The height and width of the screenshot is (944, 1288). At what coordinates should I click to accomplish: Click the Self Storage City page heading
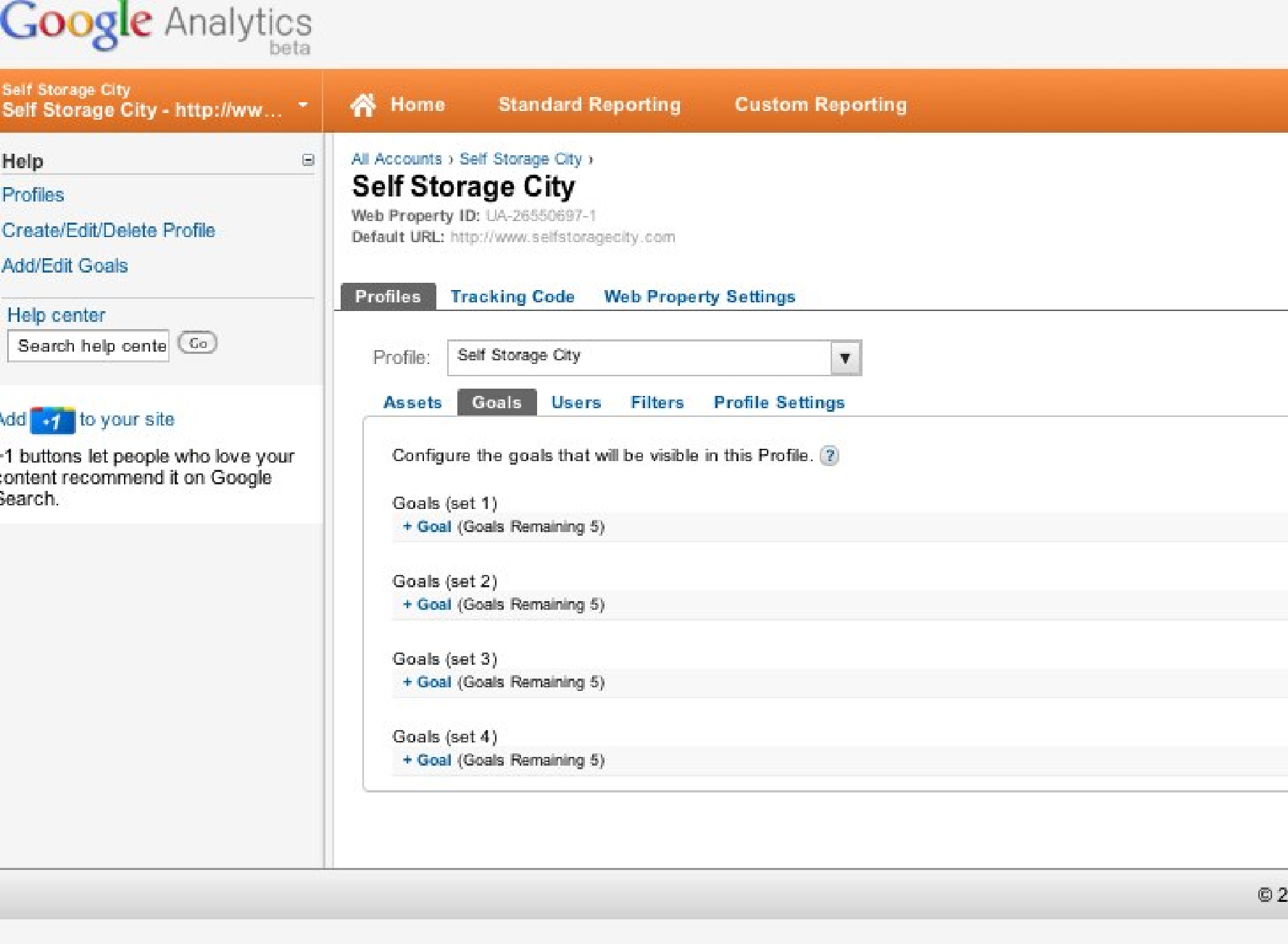coord(463,187)
